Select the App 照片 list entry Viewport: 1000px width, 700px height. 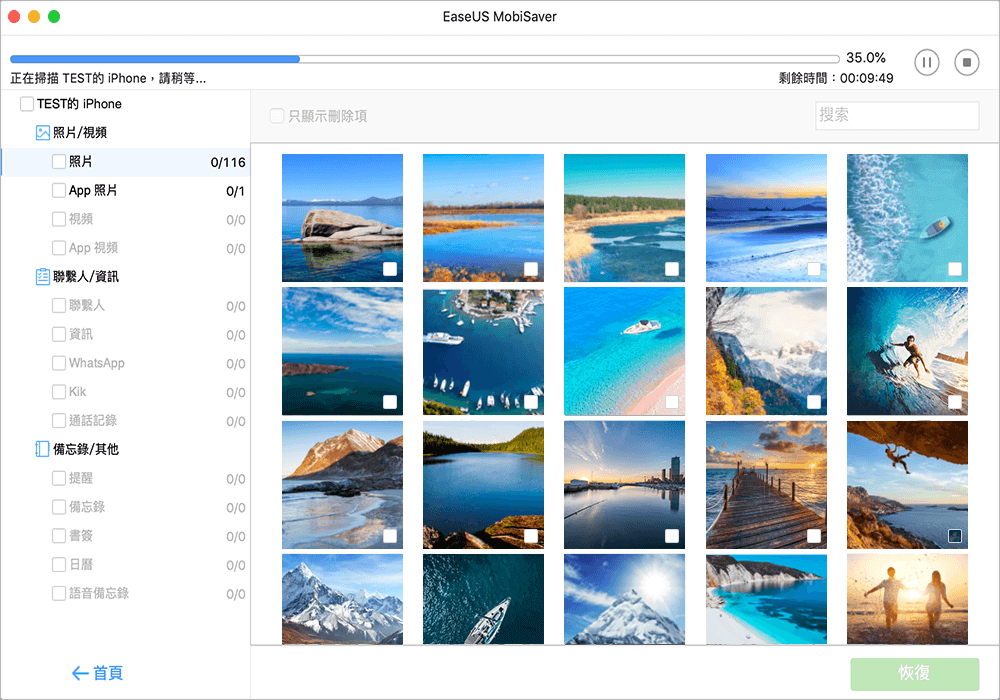(93, 191)
